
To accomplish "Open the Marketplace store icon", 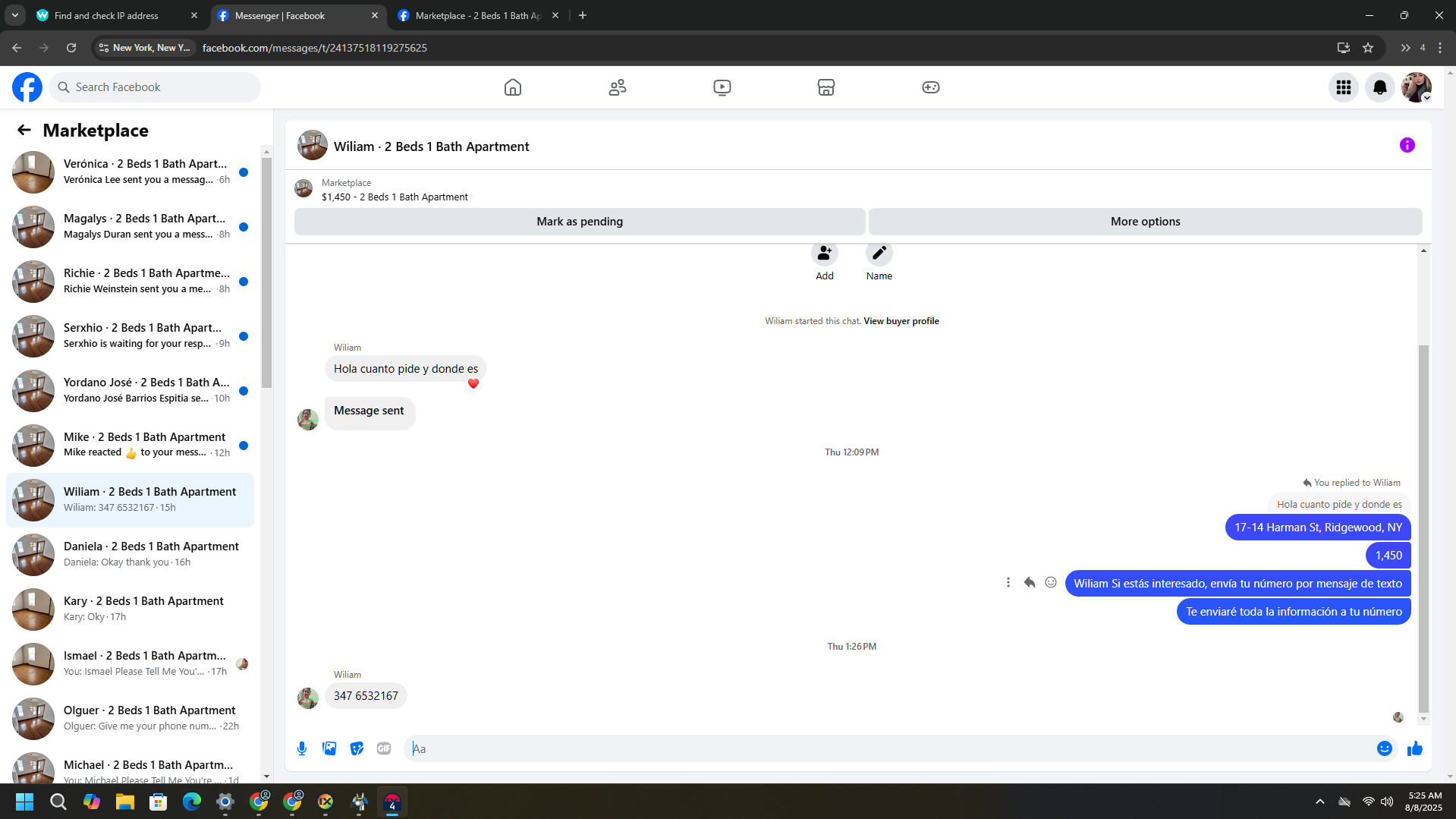I will pyautogui.click(x=826, y=87).
